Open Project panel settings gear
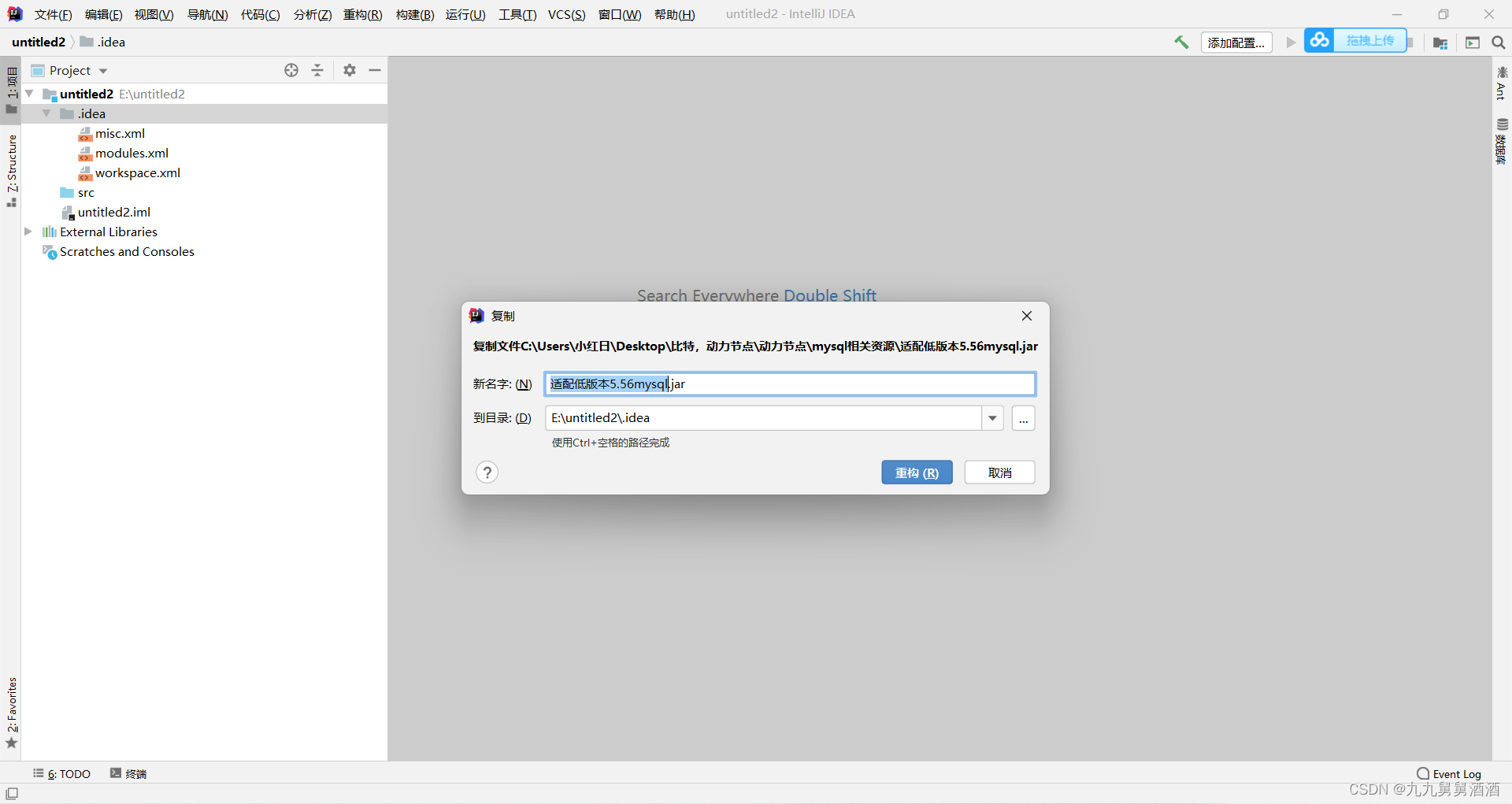Screen dimensions: 1512x804 tap(350, 70)
